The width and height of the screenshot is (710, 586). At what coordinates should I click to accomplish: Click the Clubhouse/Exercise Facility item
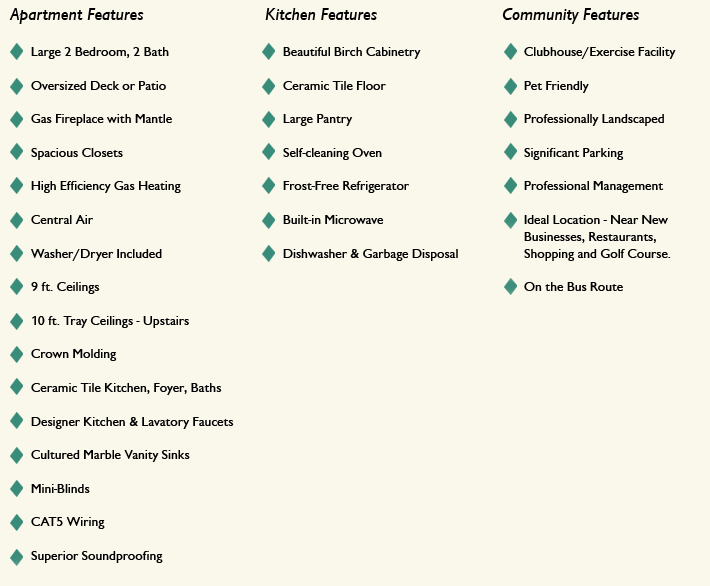599,52
